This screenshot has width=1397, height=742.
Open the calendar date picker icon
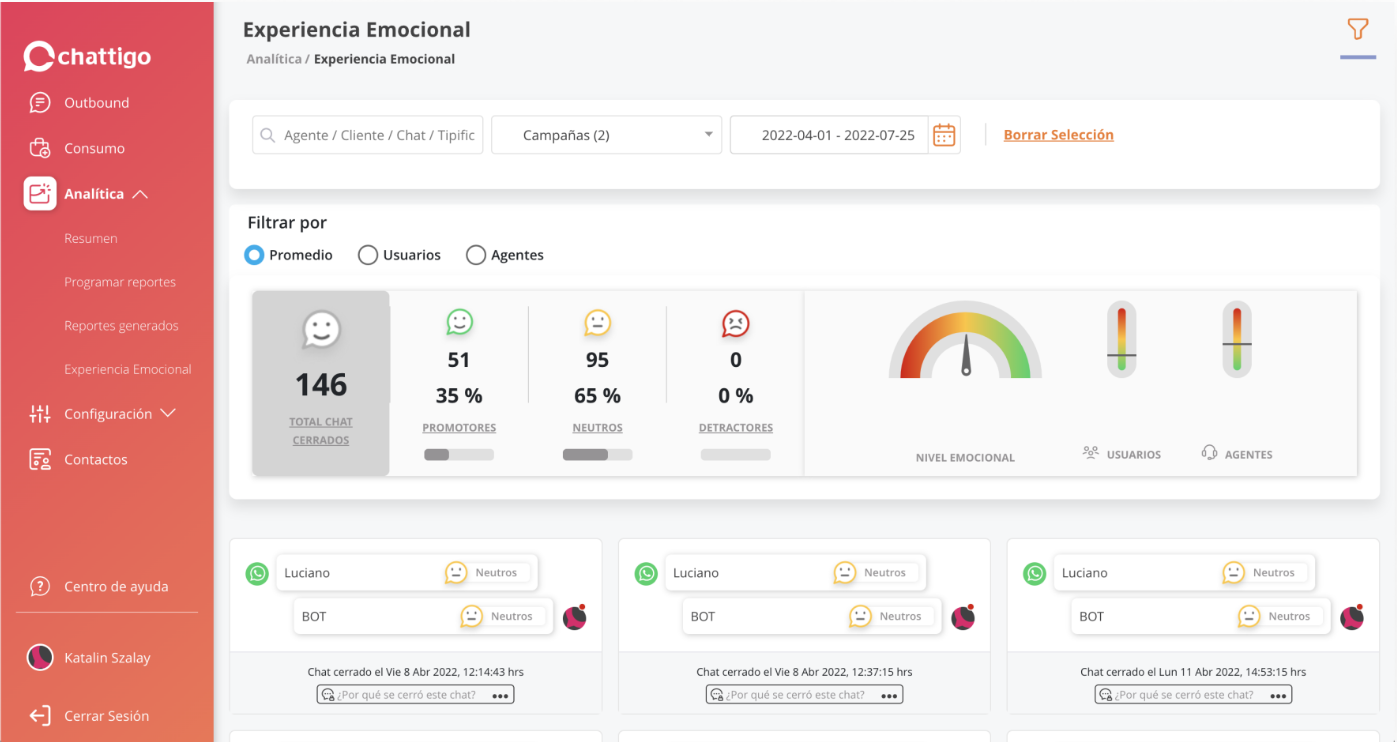tap(944, 135)
